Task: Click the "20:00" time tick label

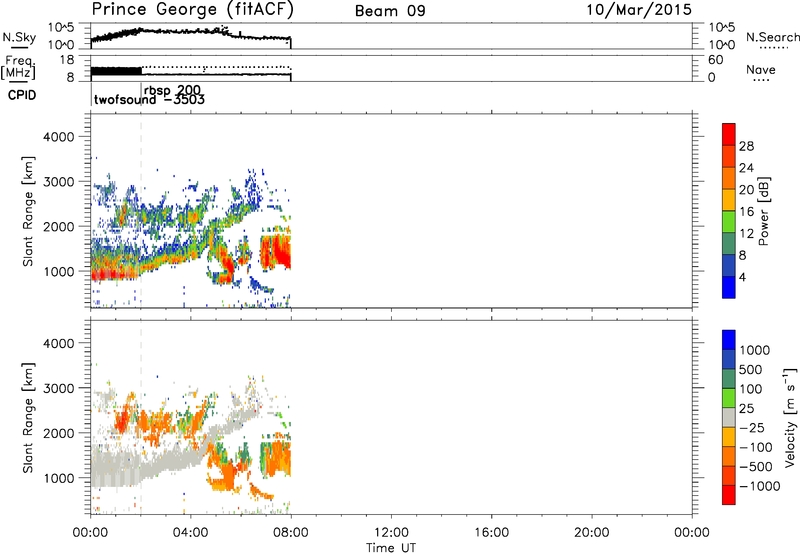Action: click(x=592, y=533)
